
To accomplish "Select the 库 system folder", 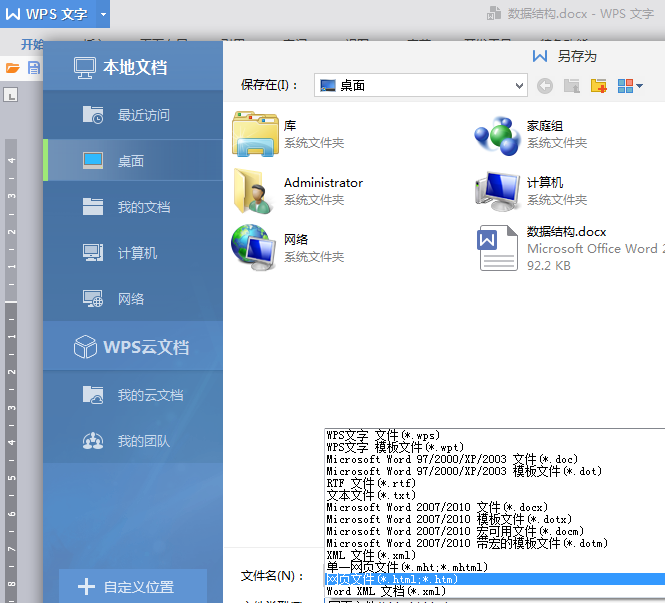I will click(x=288, y=134).
